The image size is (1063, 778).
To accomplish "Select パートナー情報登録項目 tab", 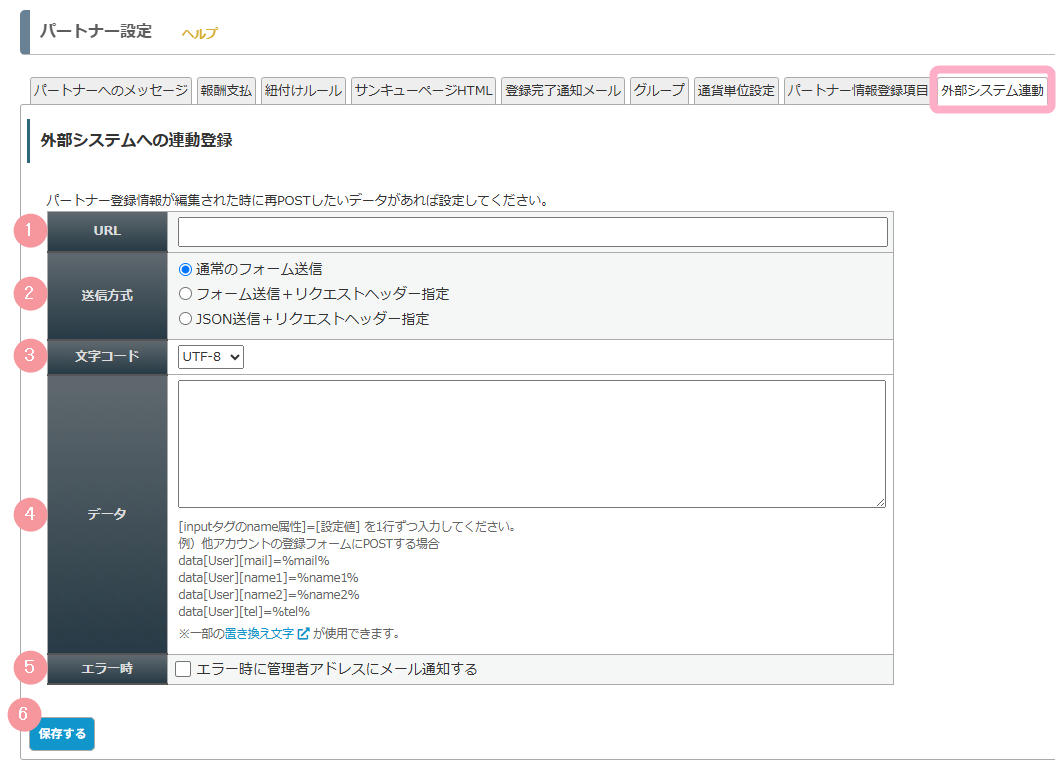I will point(858,91).
